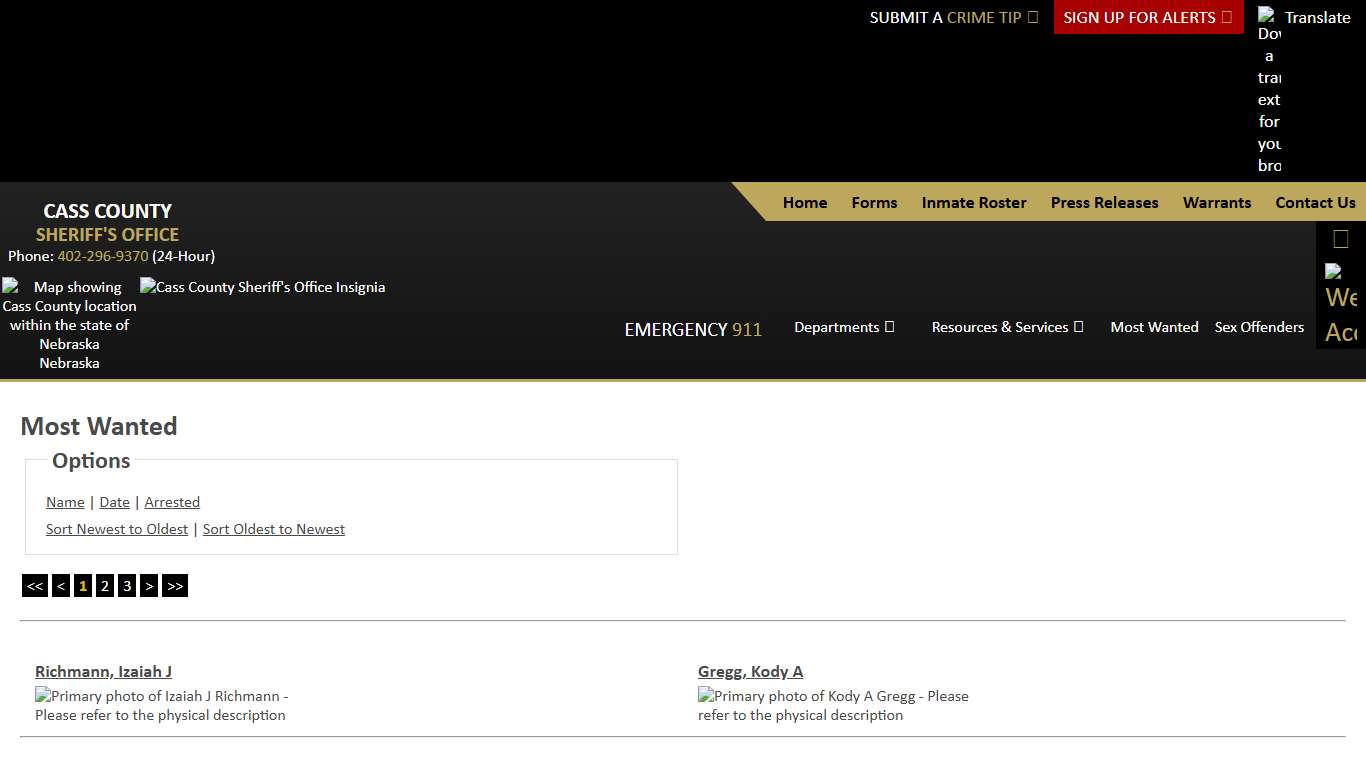Navigate to Warrants page
This screenshot has height=768, width=1366.
click(1216, 202)
